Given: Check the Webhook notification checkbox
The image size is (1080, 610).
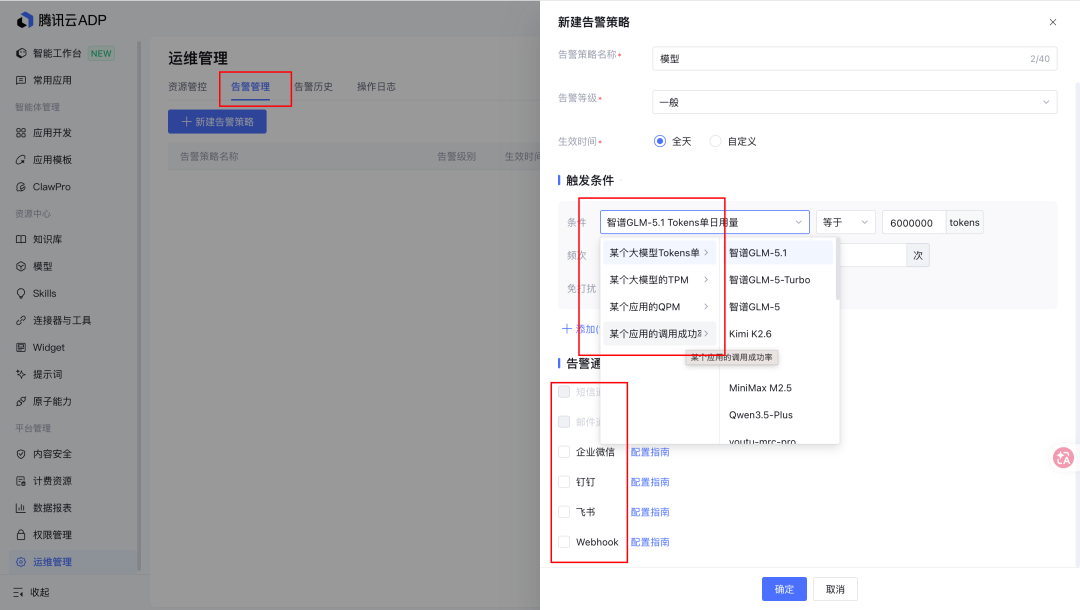Looking at the screenshot, I should [564, 542].
